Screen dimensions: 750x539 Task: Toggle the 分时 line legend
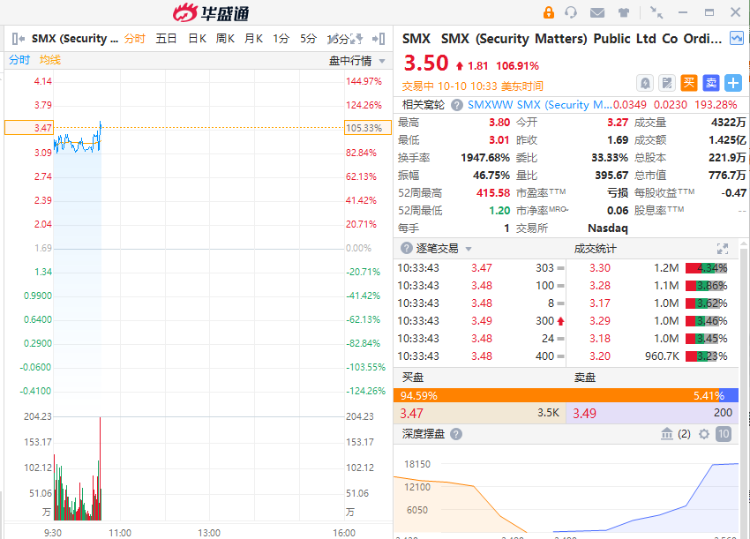click(19, 60)
